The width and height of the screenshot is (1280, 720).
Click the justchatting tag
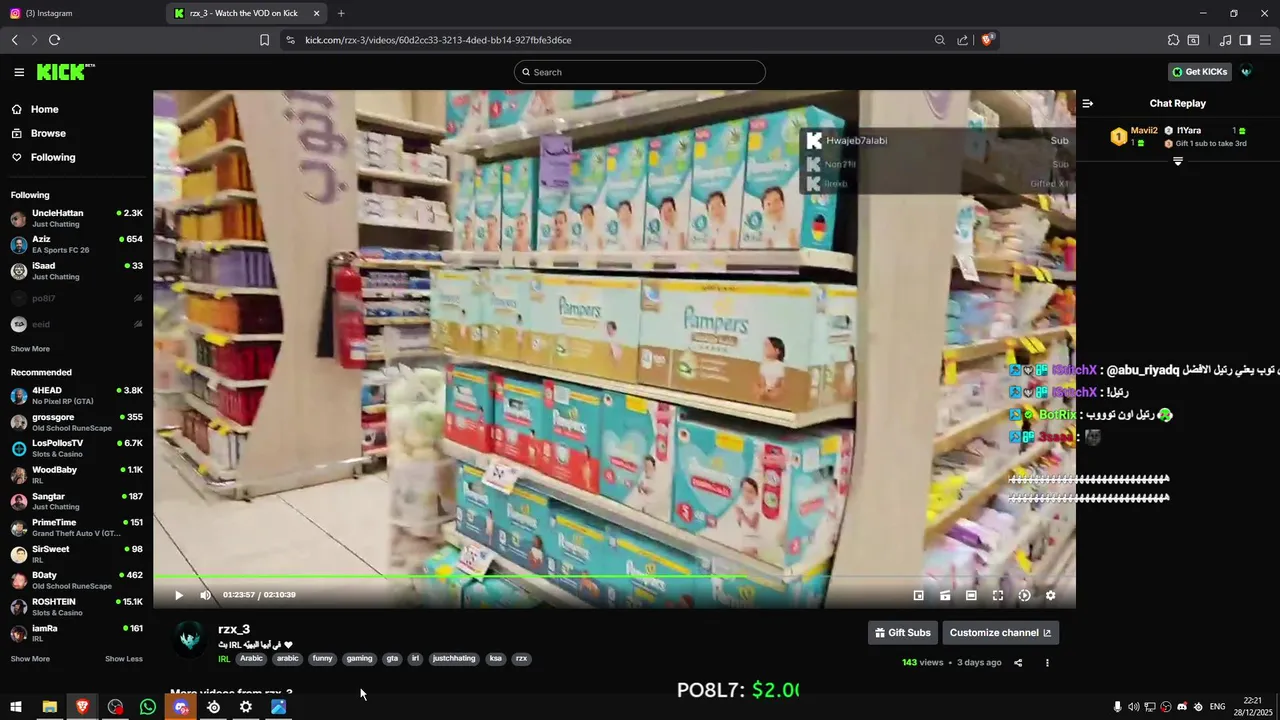click(454, 659)
